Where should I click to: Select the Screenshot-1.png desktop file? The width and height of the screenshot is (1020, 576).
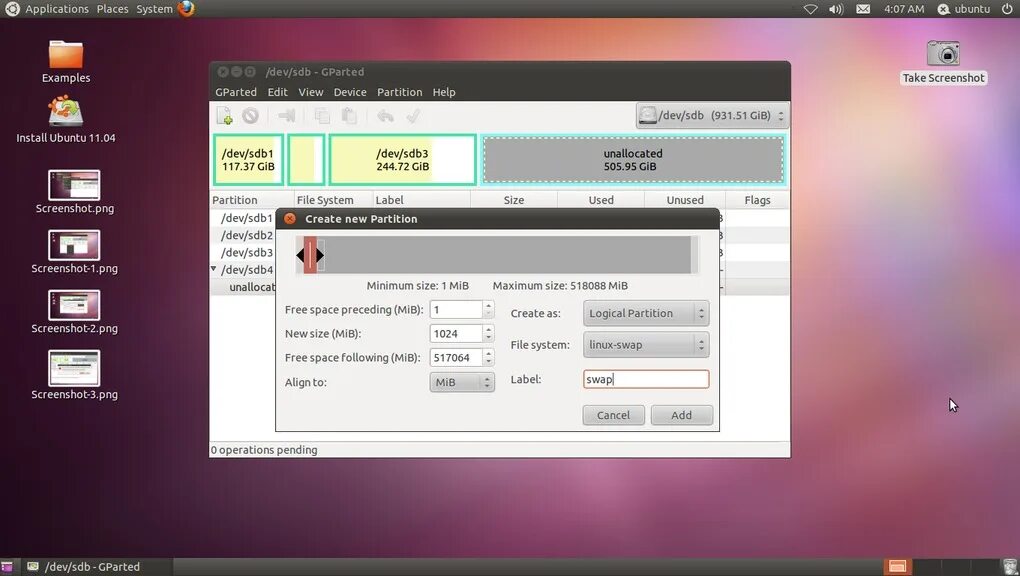[x=74, y=252]
